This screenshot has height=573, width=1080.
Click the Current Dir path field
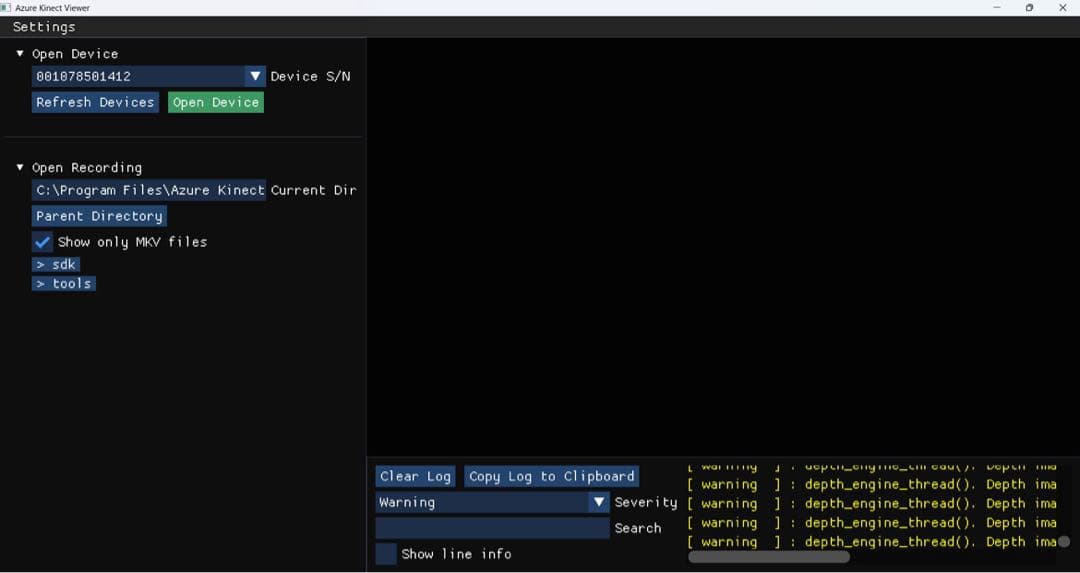pos(149,190)
